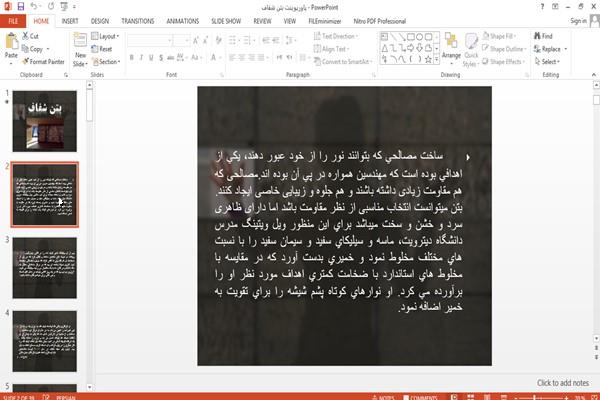The image size is (600, 400).
Task: Click the Save icon in quick access toolbar
Action: 21,7
